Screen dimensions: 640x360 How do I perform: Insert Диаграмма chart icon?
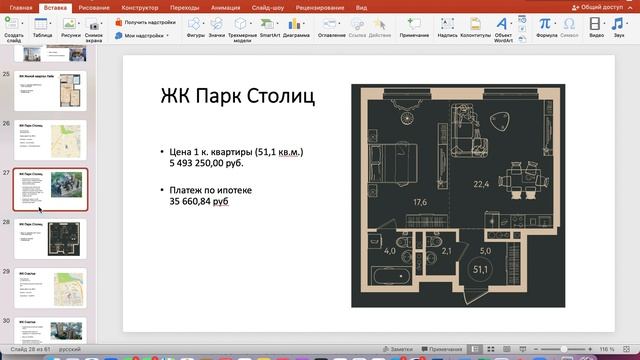point(294,24)
